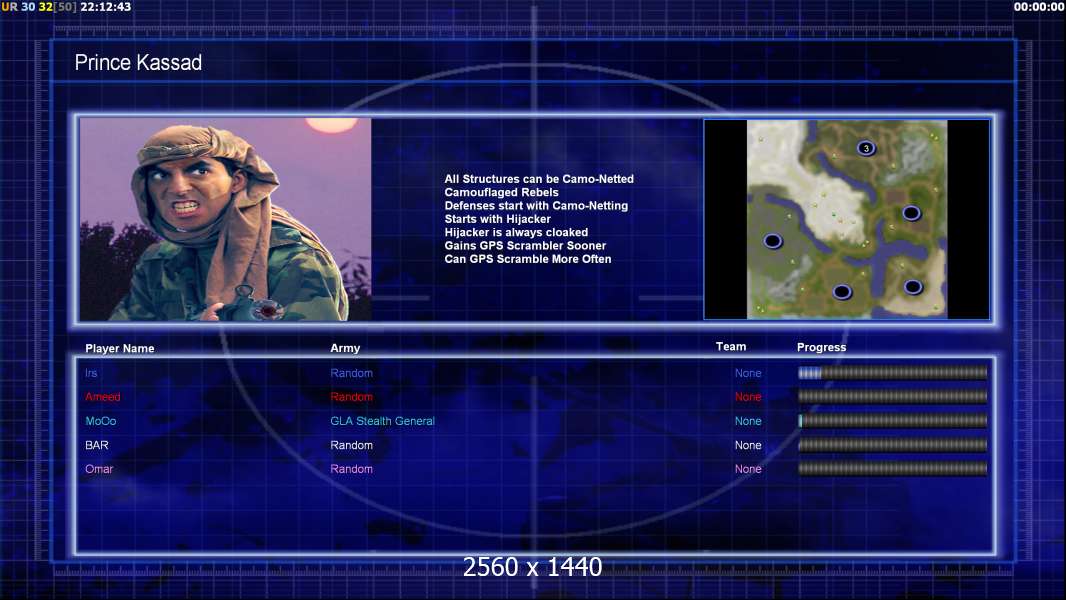Click 'Random' army in the BAR row
The width and height of the screenshot is (1066, 600).
click(x=351, y=445)
